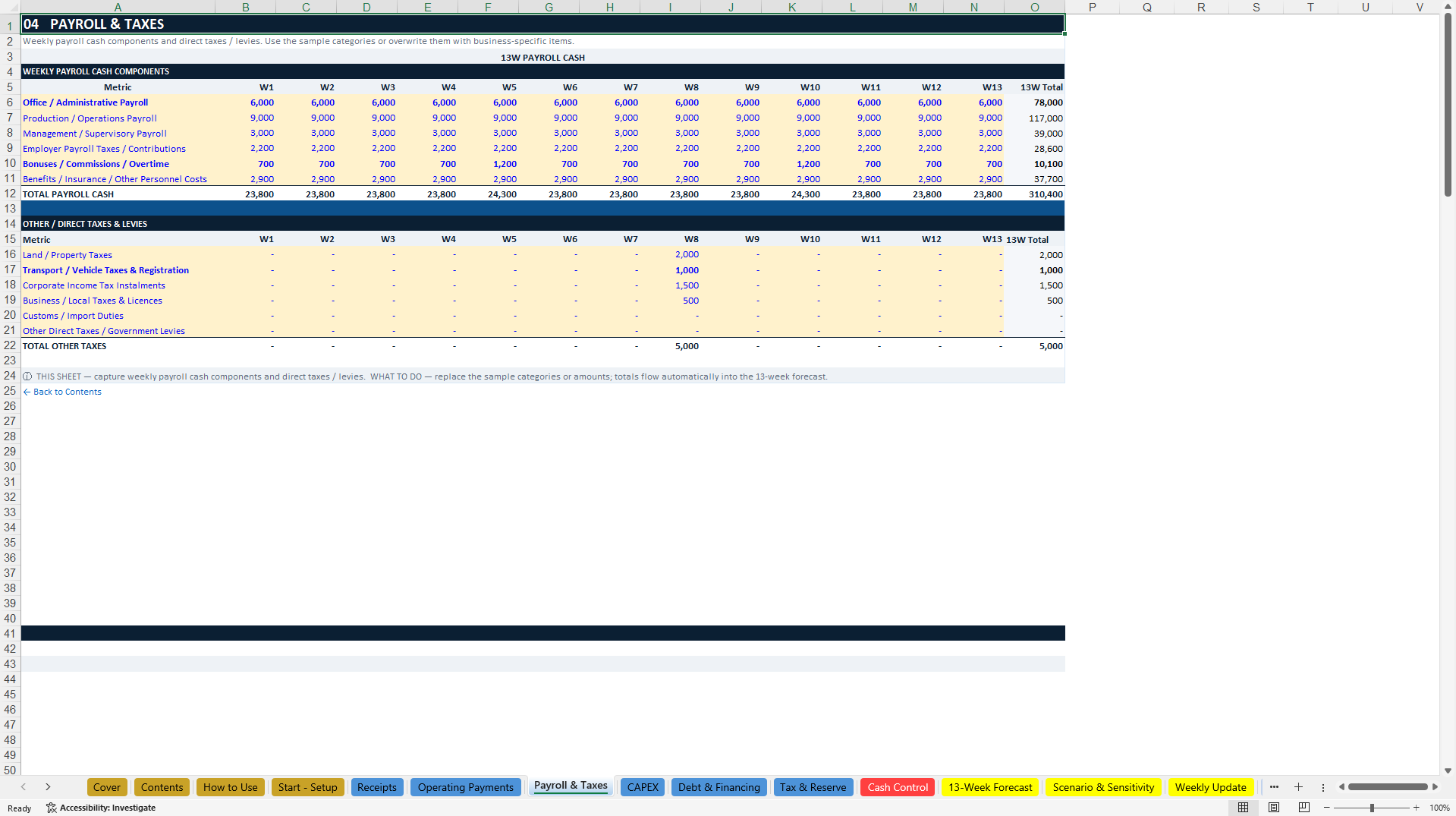1456x816 pixels.
Task: Select the Office / Administrative Payroll cell
Action: (x=118, y=102)
